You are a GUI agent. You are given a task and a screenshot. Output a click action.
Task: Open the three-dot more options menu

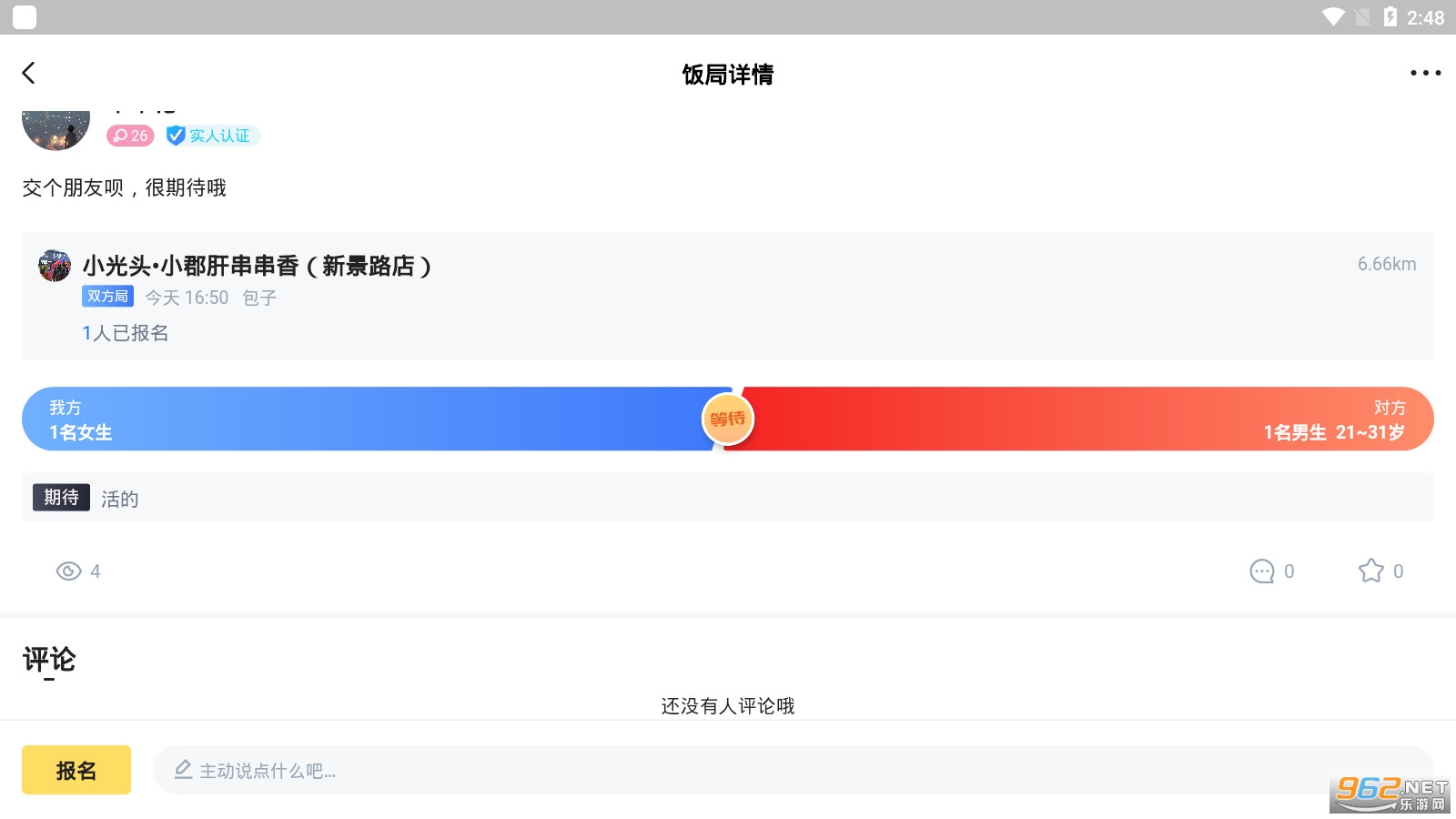(x=1425, y=73)
